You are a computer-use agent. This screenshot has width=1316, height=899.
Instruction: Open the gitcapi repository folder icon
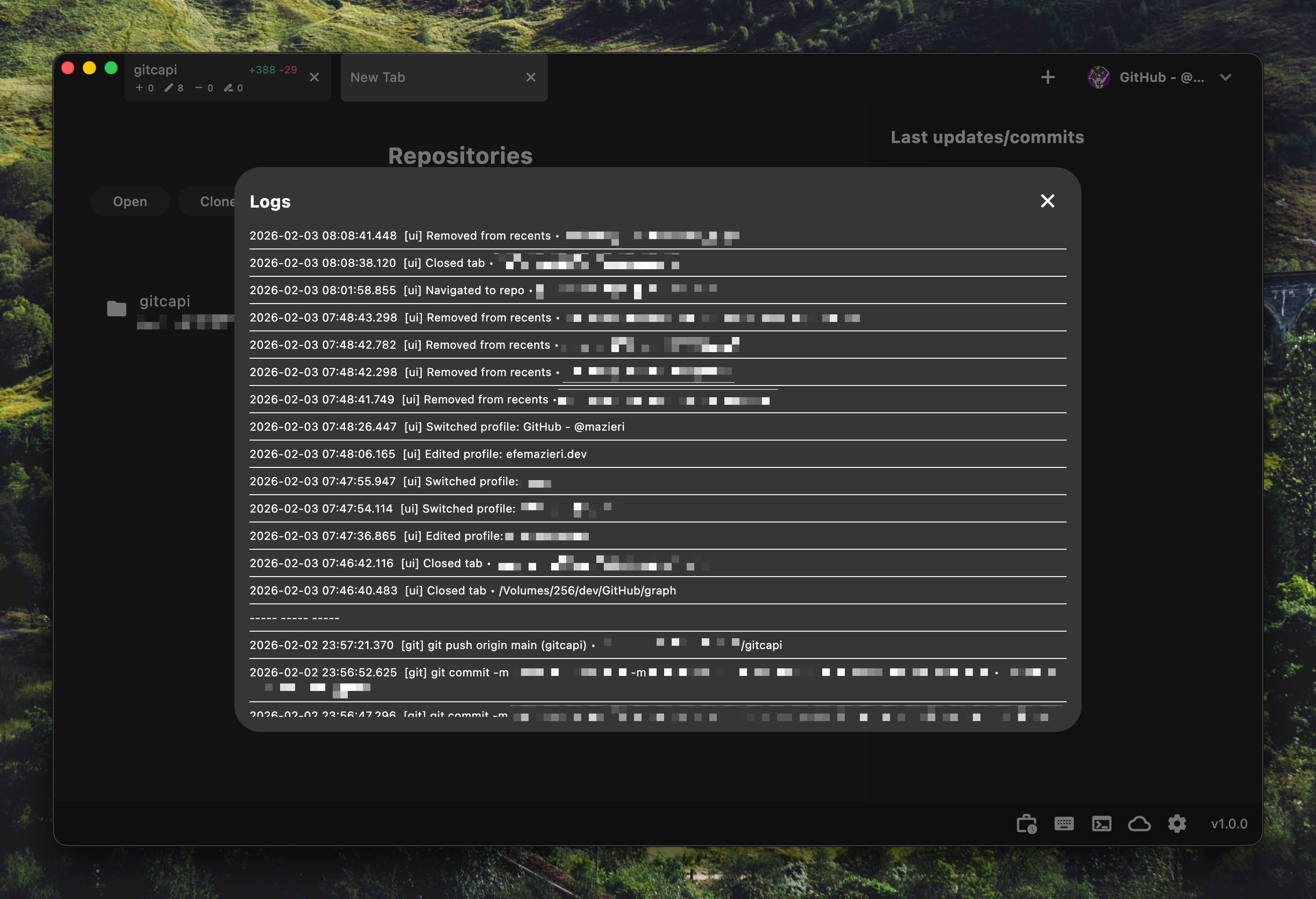(116, 309)
